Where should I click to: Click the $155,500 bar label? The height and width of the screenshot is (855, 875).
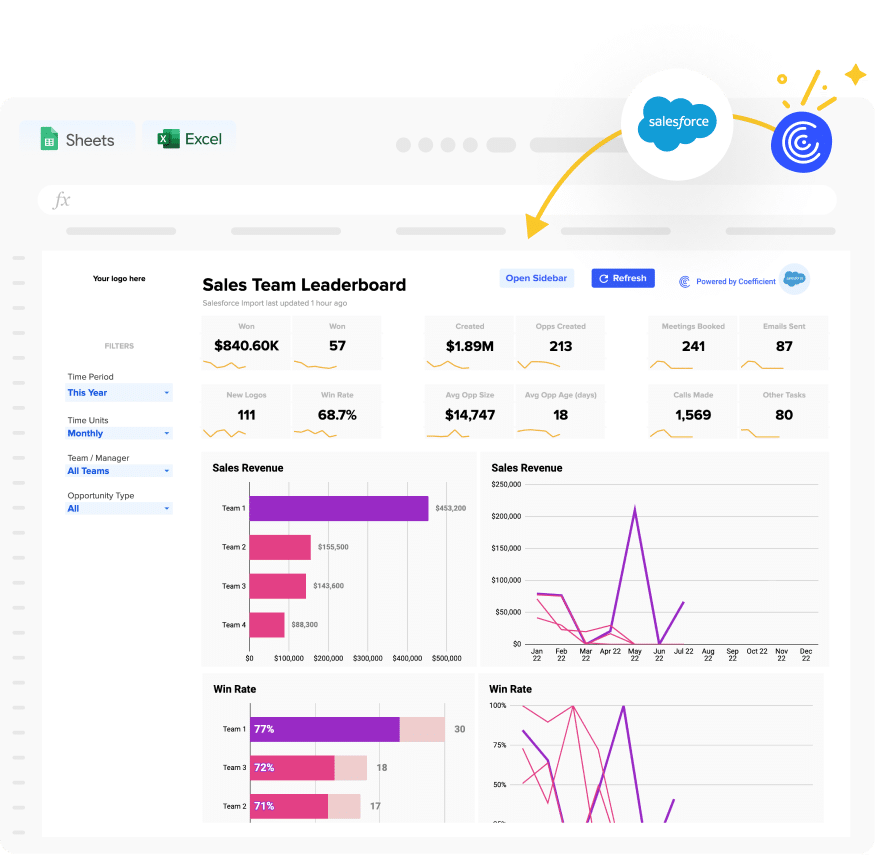tap(333, 547)
